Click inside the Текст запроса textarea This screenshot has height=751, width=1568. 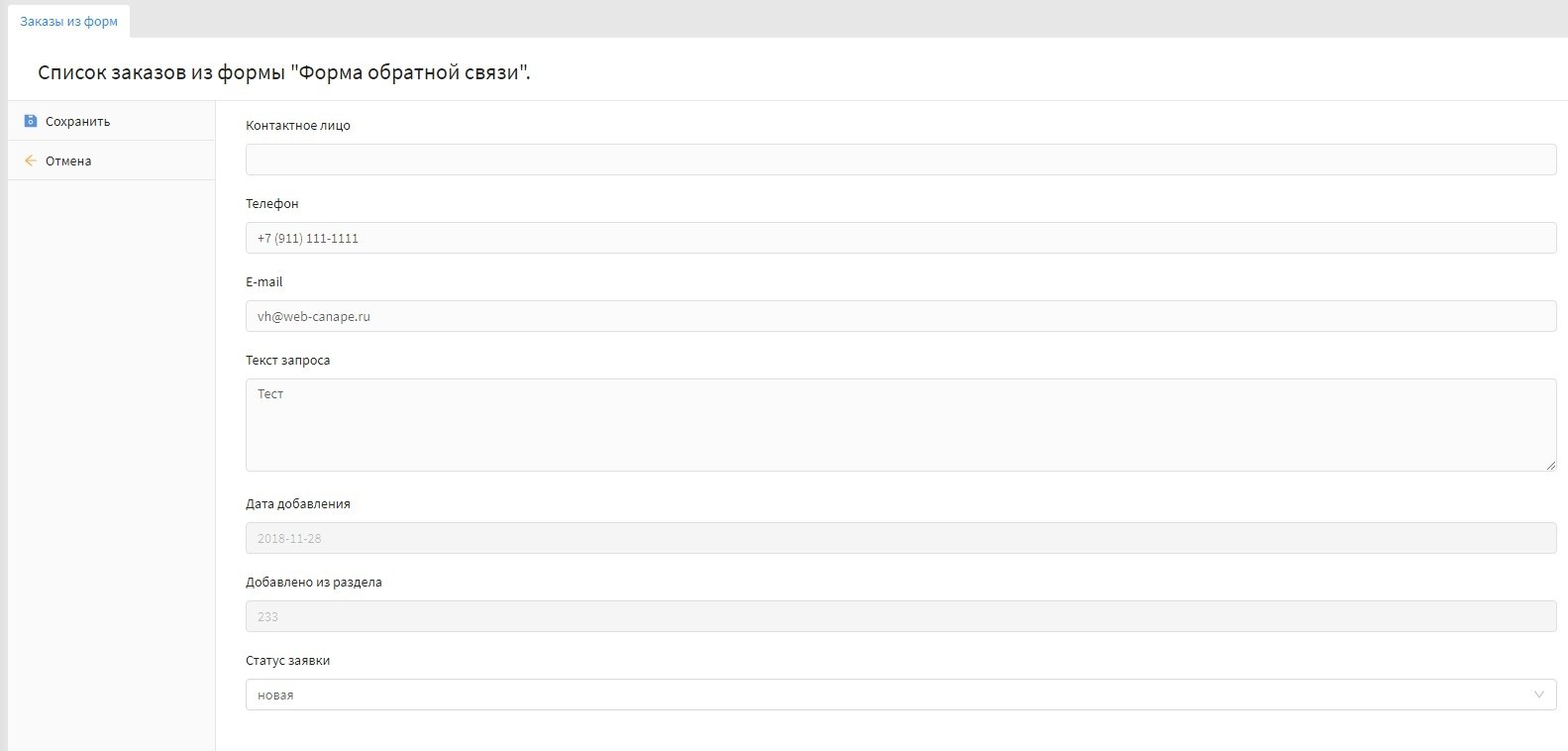pos(900,424)
